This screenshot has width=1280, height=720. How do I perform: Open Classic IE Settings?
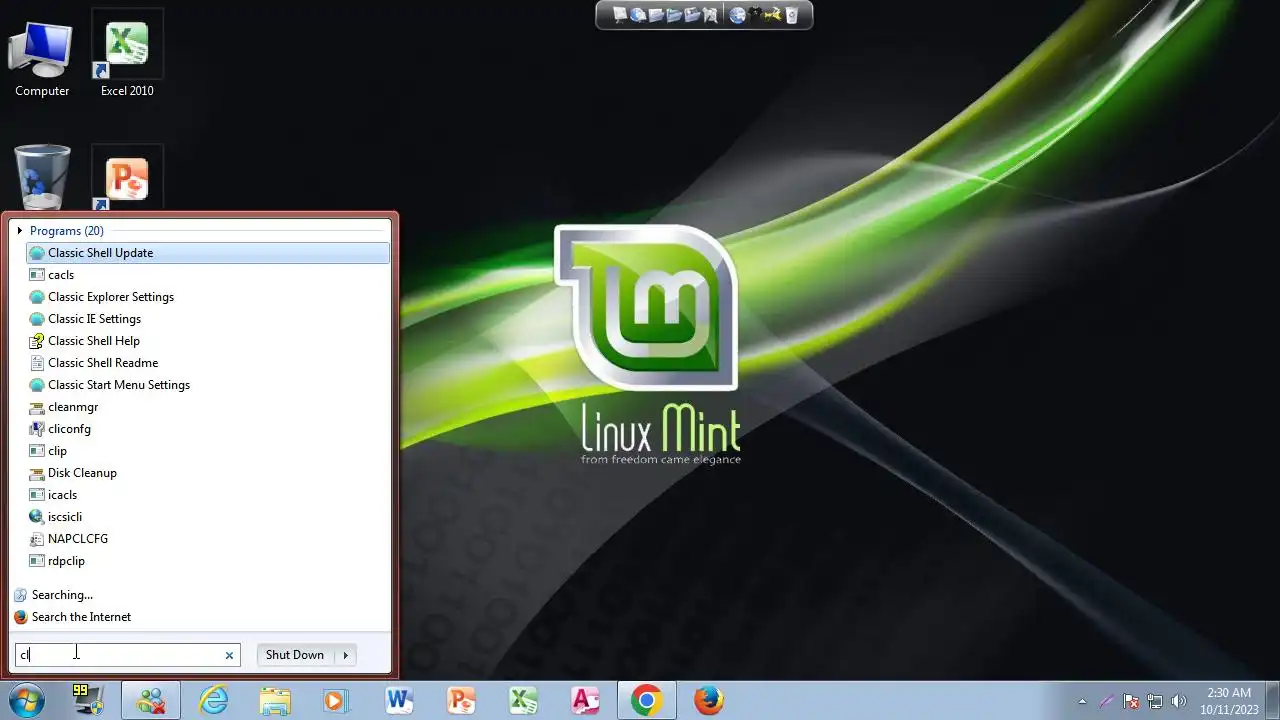tap(207, 319)
